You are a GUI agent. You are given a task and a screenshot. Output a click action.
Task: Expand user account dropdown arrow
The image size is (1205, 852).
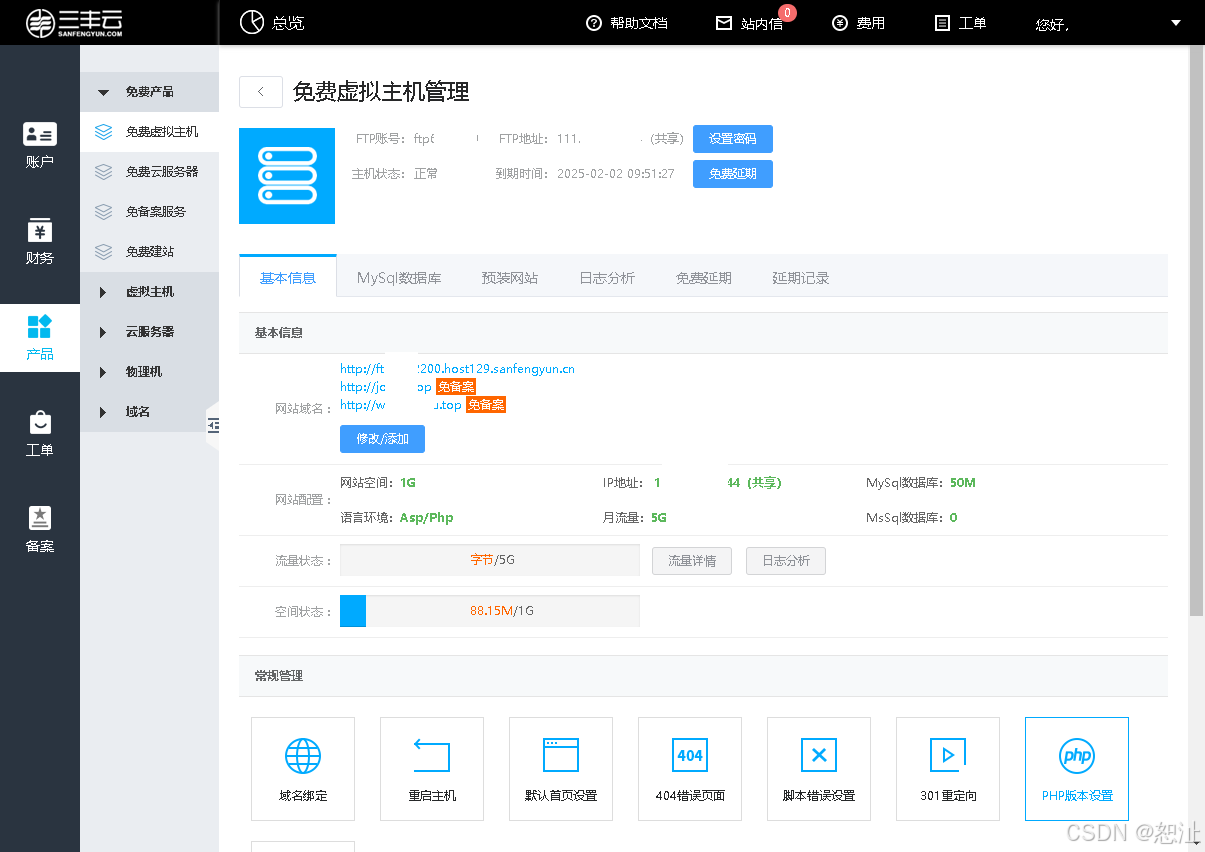click(1176, 22)
